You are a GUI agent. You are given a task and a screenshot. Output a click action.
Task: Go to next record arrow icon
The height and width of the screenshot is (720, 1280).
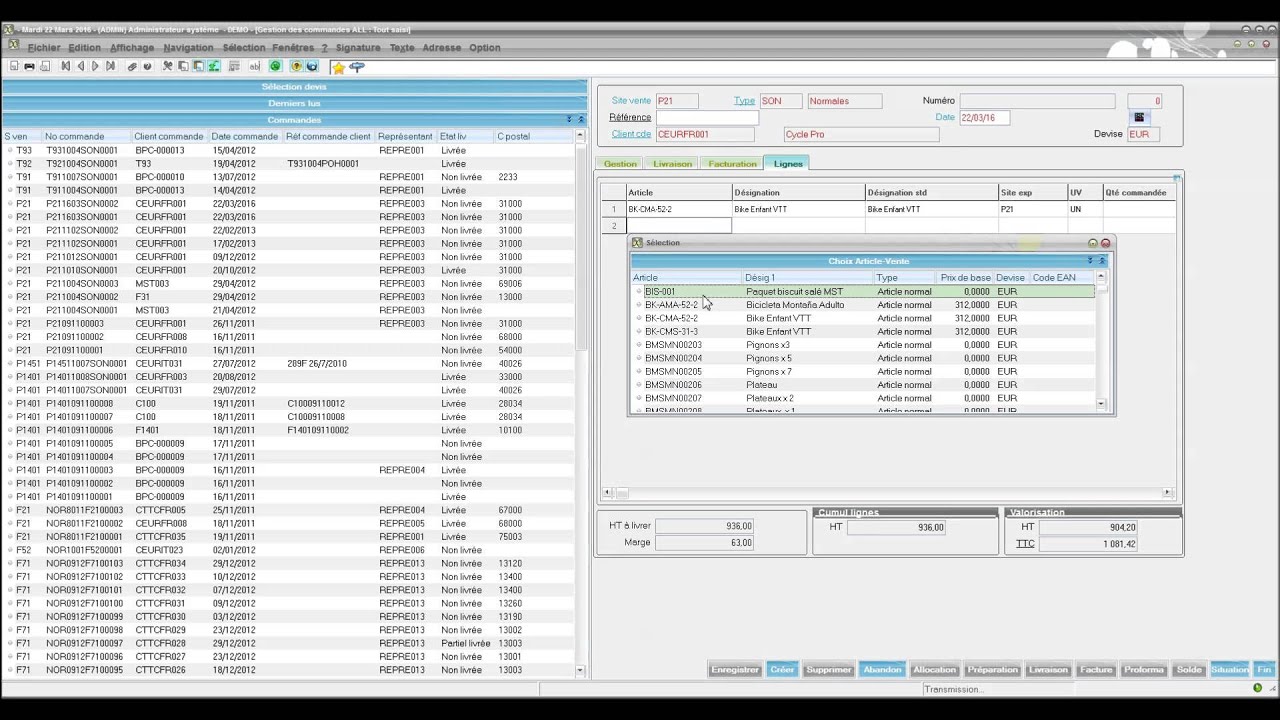click(95, 66)
